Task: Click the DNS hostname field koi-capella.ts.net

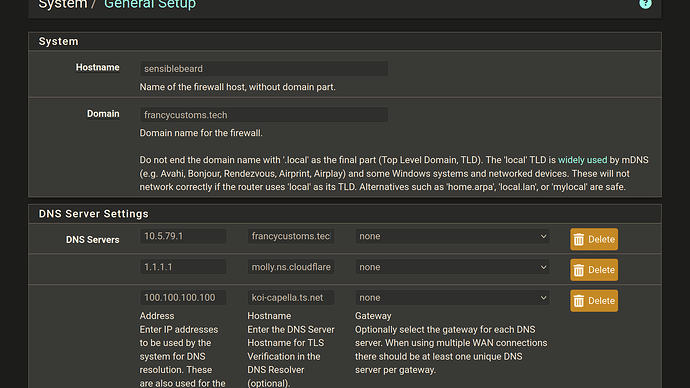Action: click(x=291, y=298)
